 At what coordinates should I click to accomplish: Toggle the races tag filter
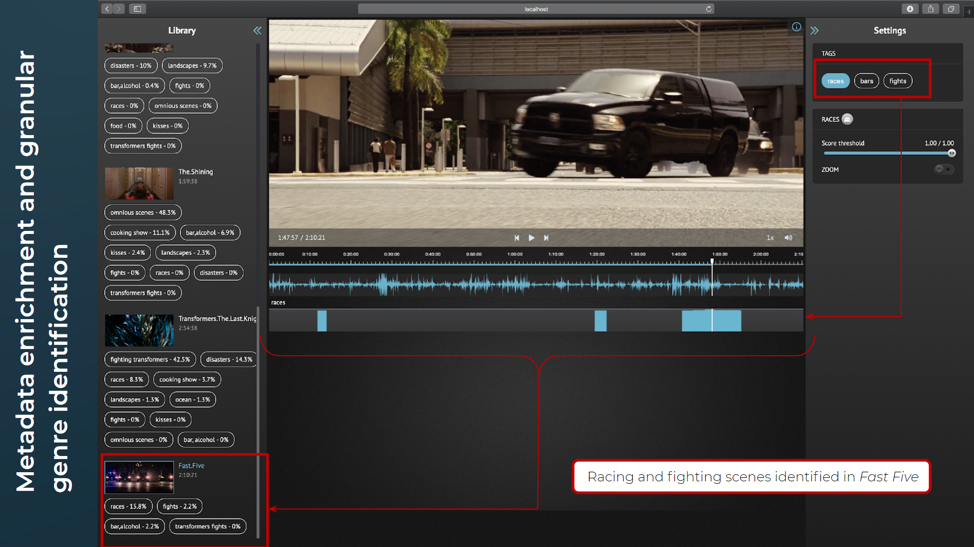pos(835,81)
